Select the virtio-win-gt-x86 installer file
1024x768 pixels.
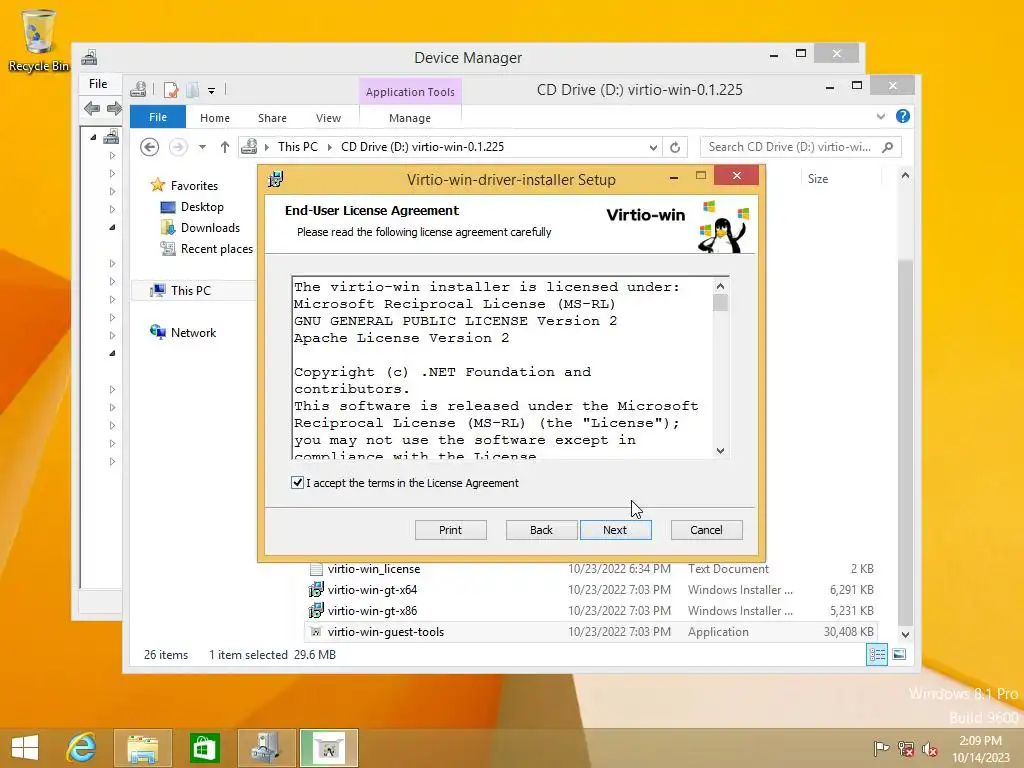(372, 611)
